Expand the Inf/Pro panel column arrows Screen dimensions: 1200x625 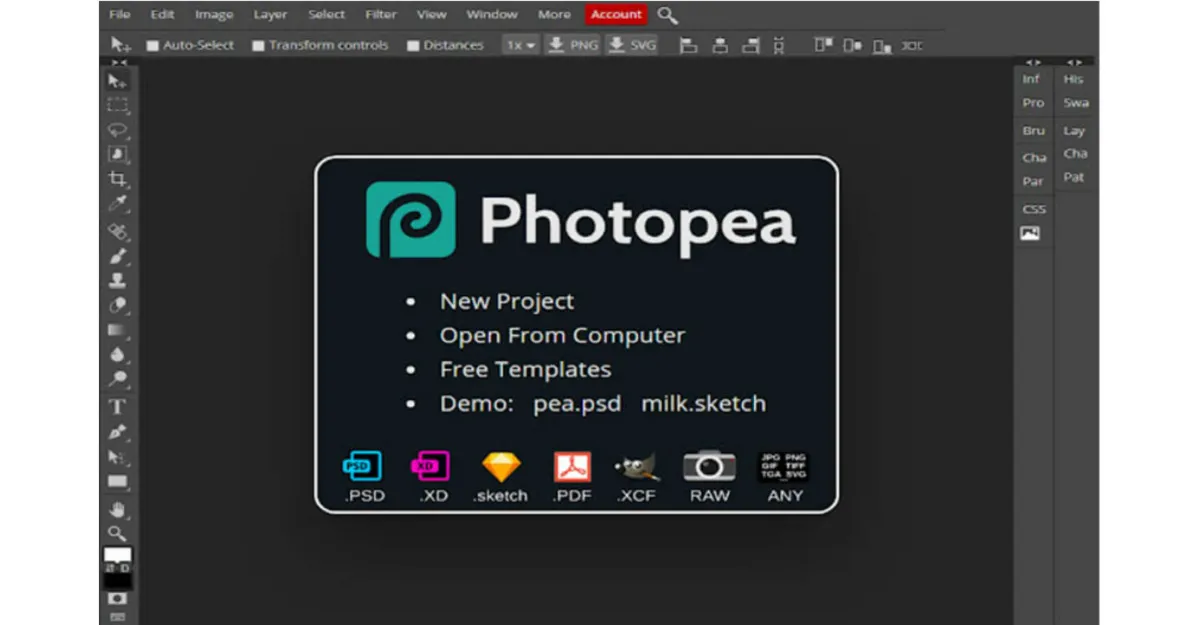point(1033,62)
